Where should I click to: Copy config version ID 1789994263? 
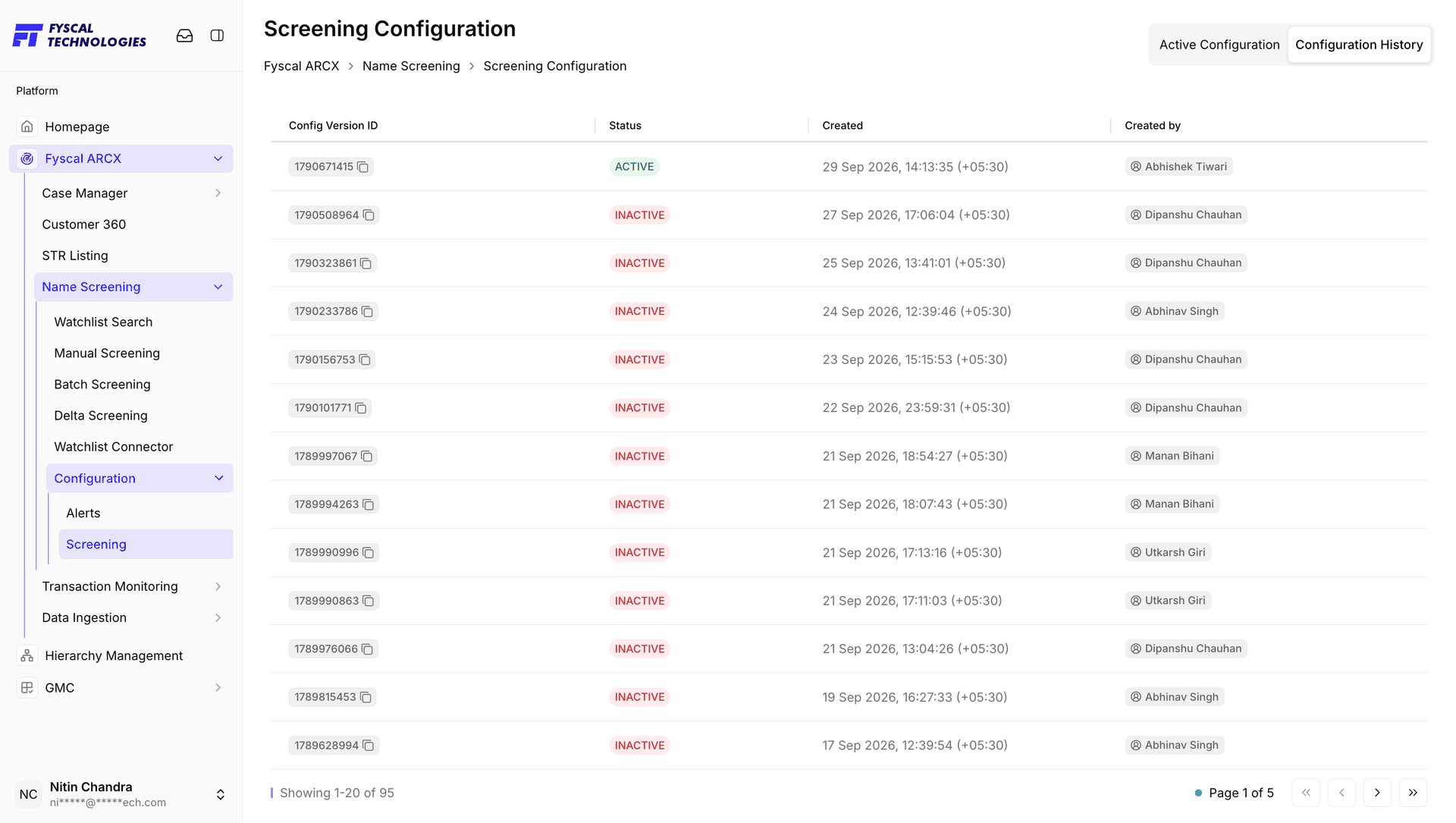coord(369,504)
